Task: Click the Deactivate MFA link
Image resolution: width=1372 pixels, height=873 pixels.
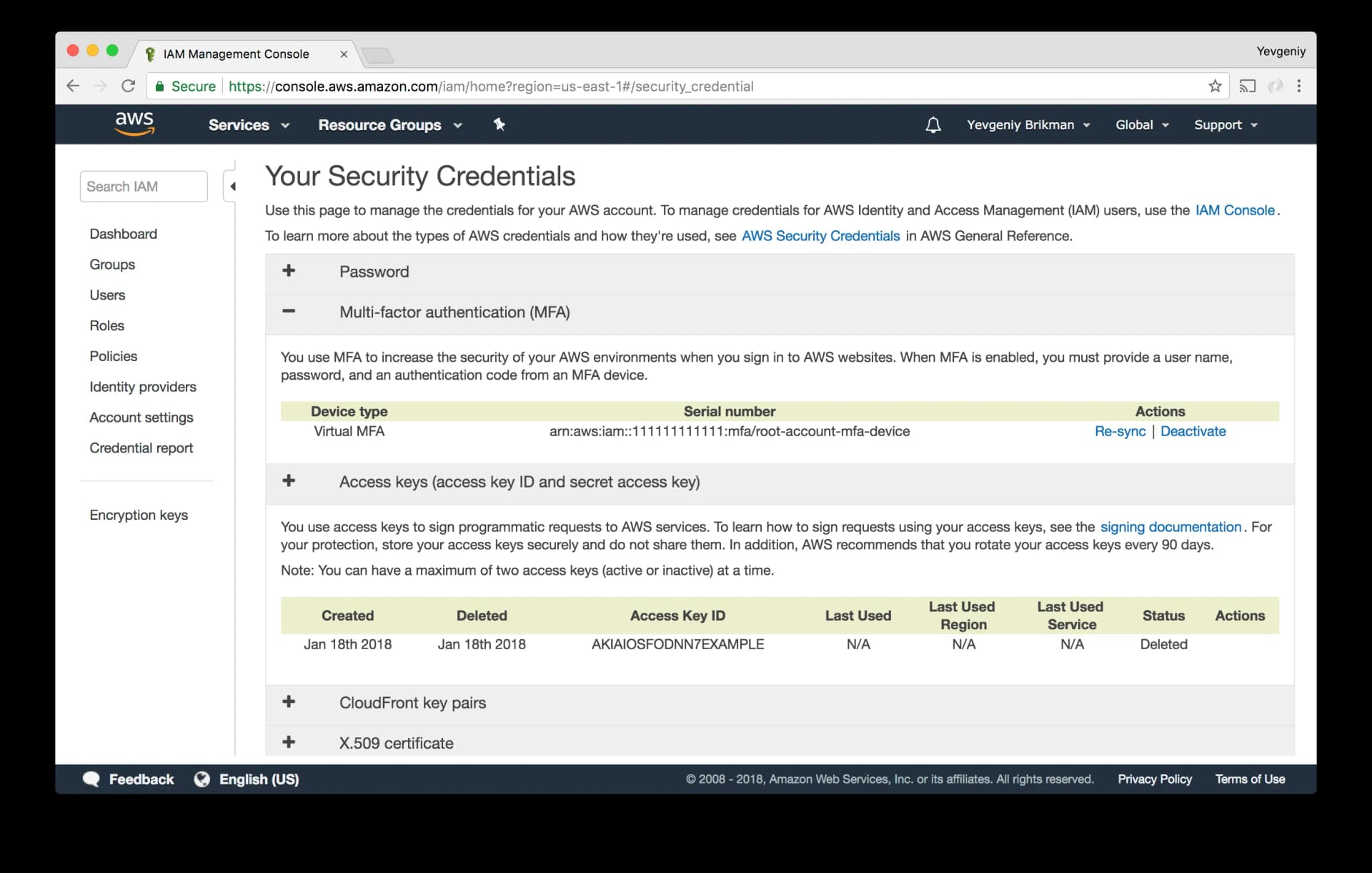Action: coord(1193,431)
